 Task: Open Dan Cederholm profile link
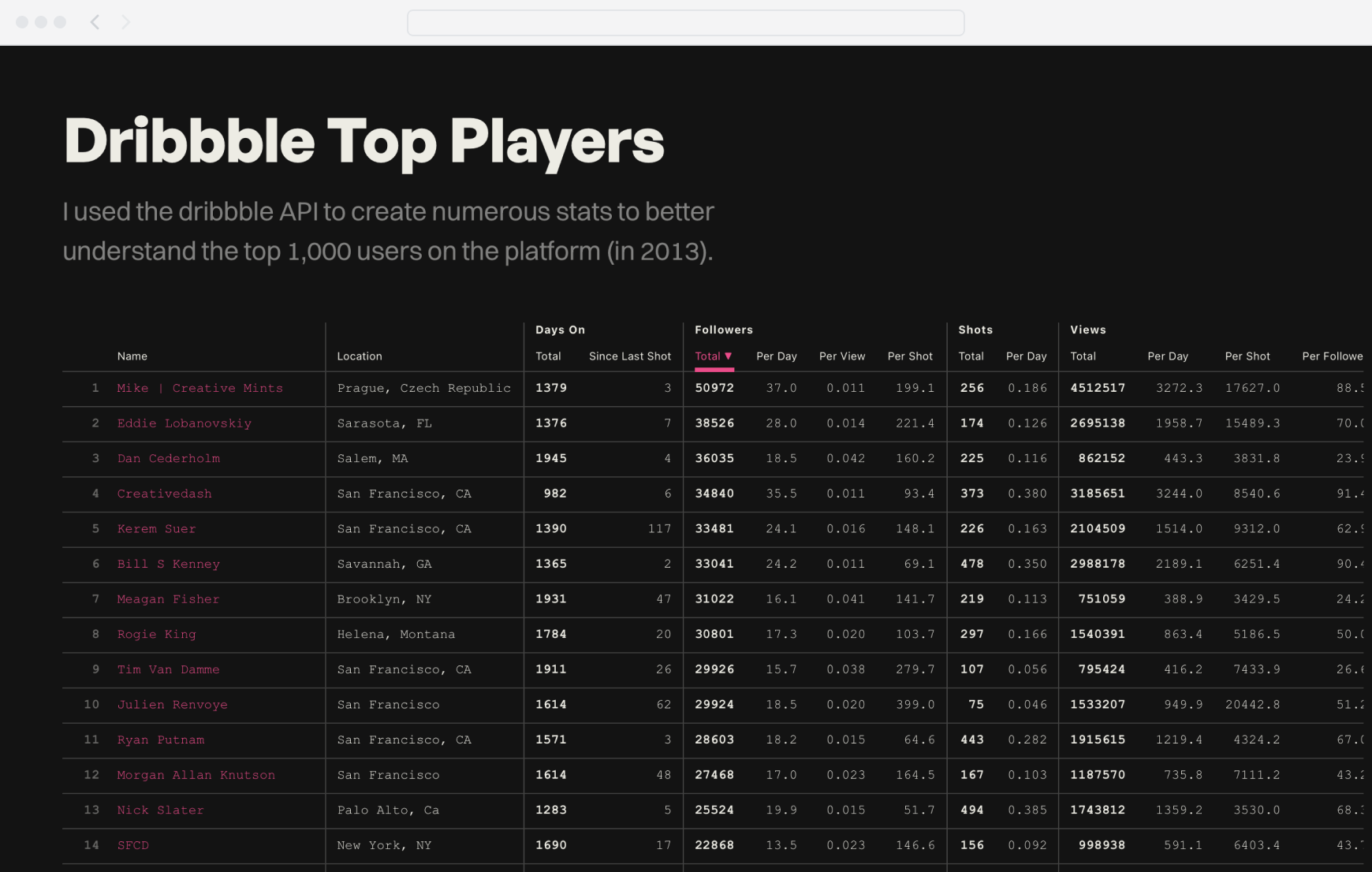click(x=169, y=458)
